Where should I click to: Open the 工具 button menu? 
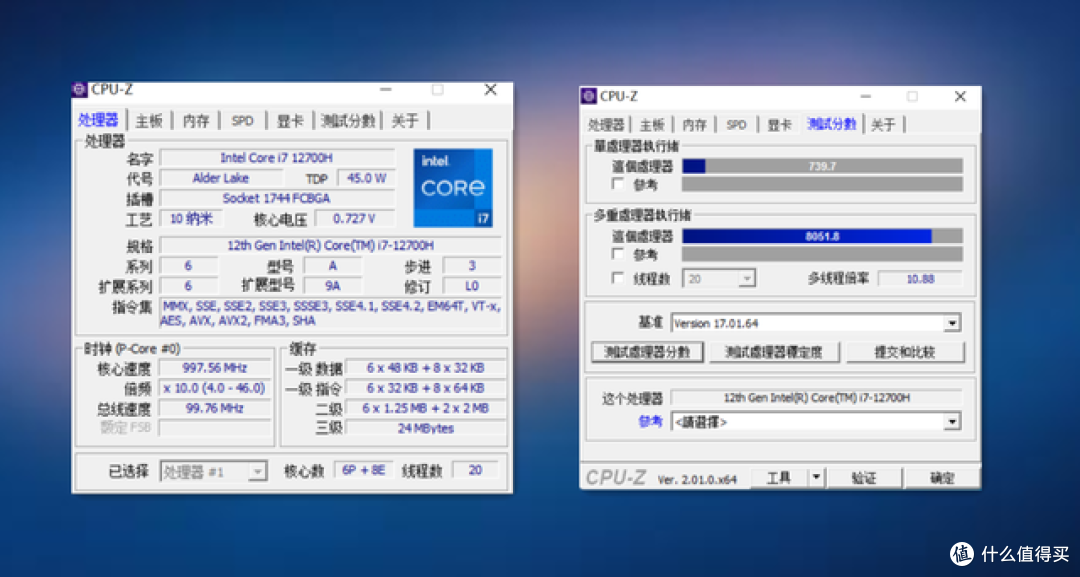coord(779,477)
